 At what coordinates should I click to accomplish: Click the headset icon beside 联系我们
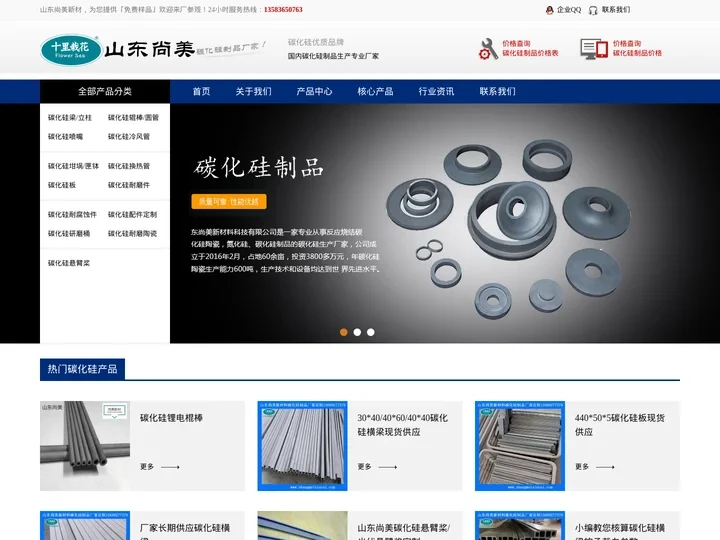[593, 10]
